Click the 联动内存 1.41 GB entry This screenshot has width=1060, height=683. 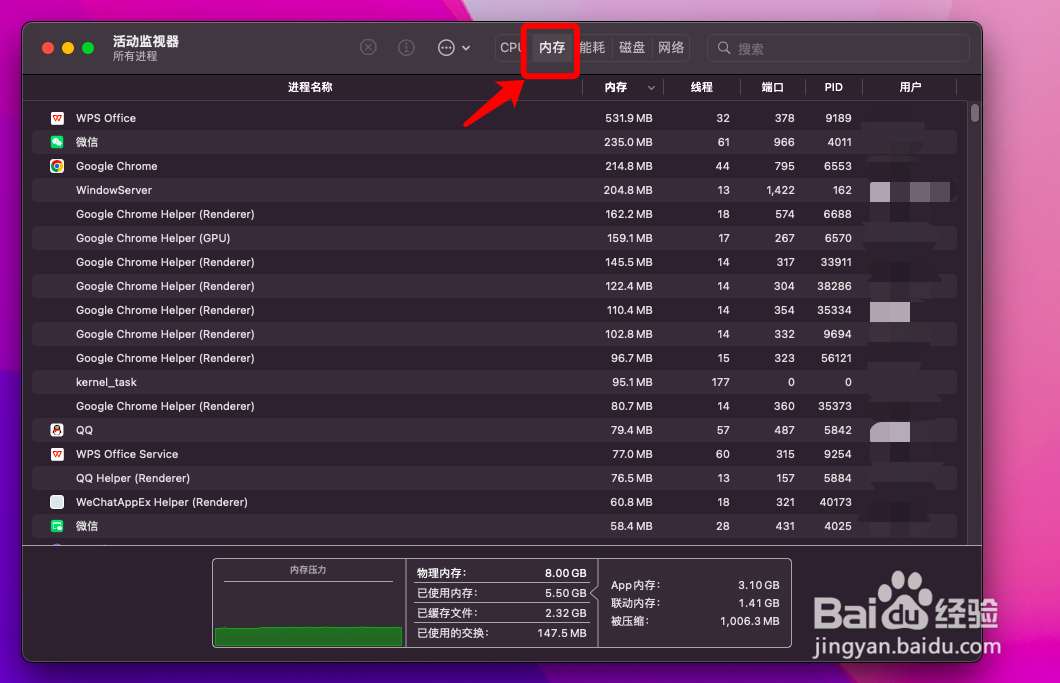695,603
